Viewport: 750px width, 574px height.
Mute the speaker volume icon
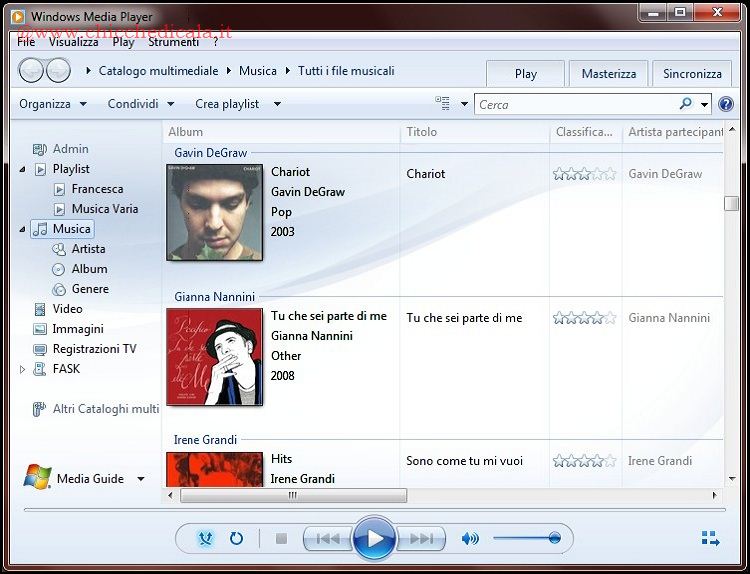[470, 539]
